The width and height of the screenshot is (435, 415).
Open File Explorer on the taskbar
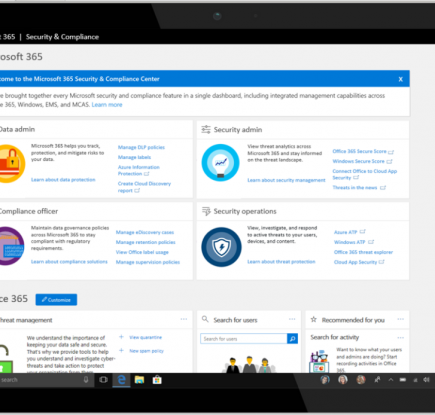(x=139, y=380)
